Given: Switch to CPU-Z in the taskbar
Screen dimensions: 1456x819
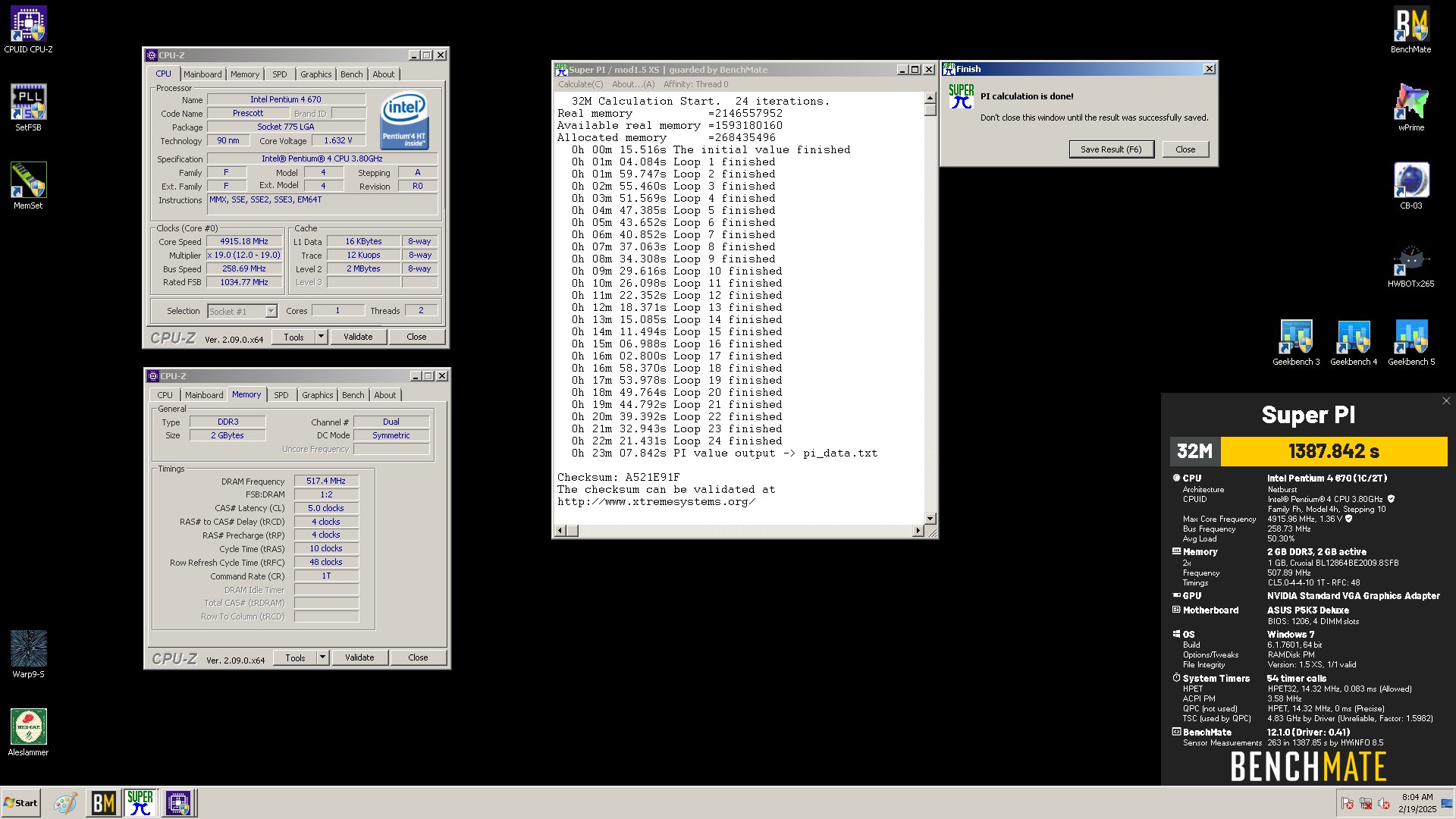Looking at the screenshot, I should click(x=178, y=803).
